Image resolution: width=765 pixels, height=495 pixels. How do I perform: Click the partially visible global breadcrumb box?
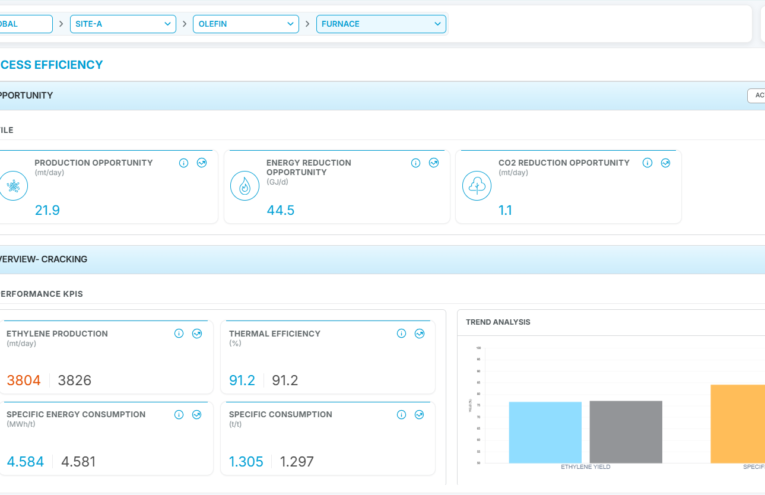pyautogui.click(x=26, y=24)
